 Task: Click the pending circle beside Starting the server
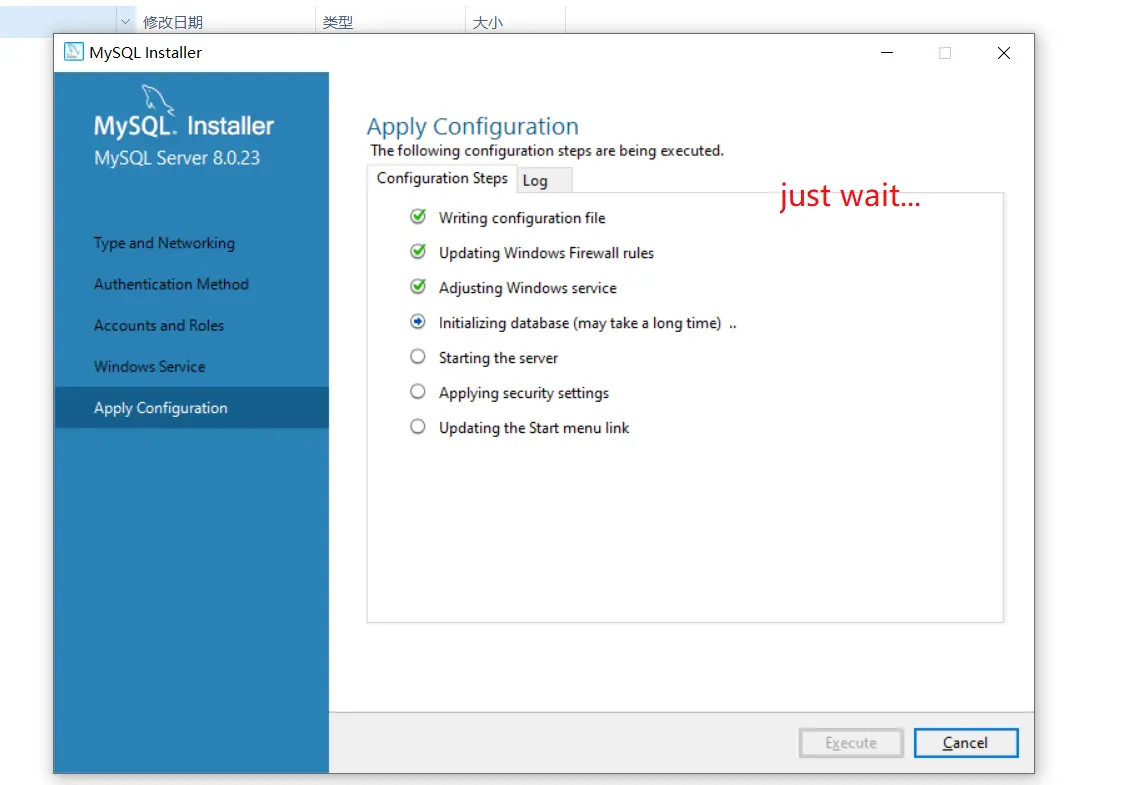pyautogui.click(x=418, y=356)
